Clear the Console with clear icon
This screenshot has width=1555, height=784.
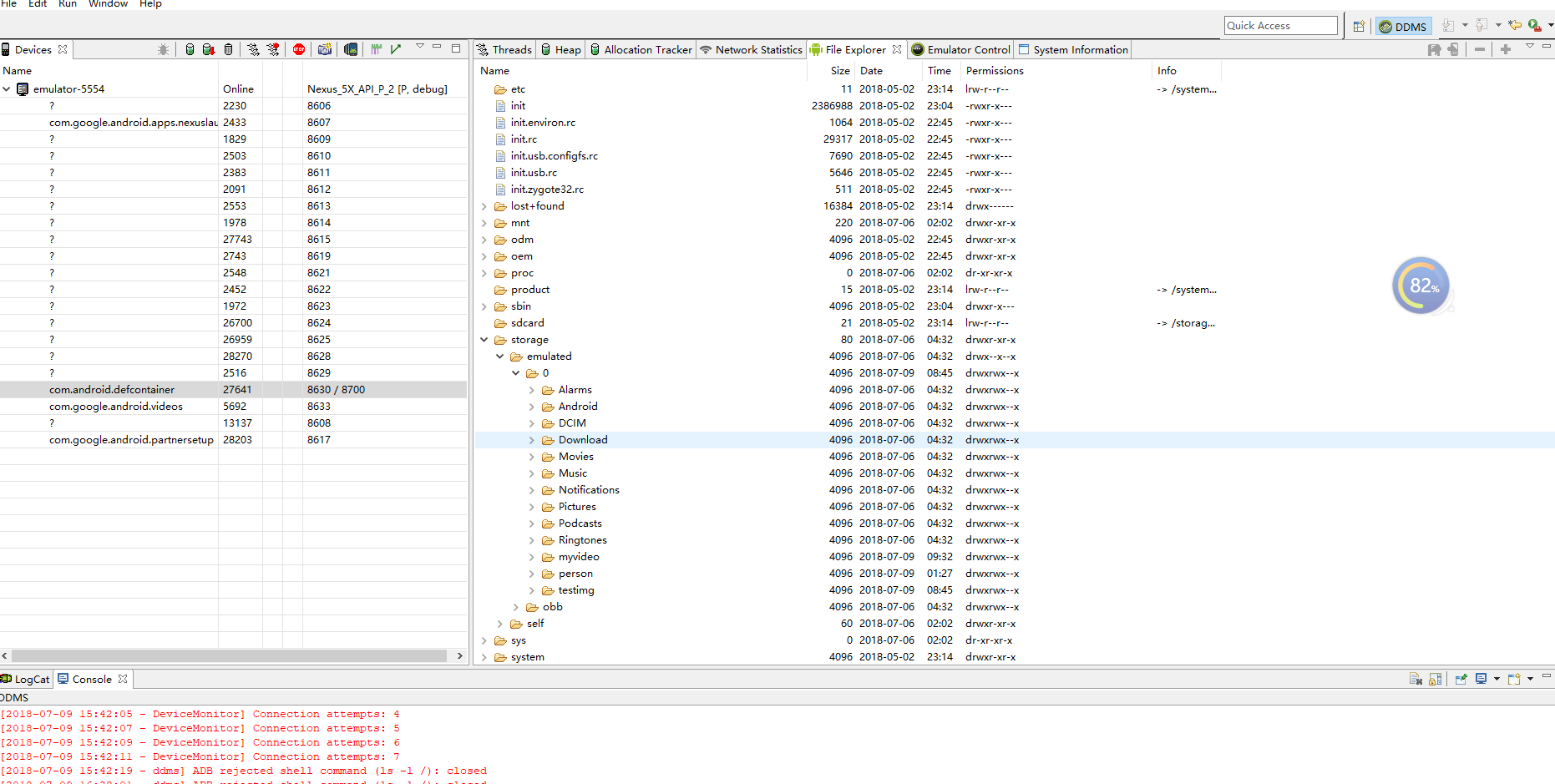click(x=1416, y=679)
